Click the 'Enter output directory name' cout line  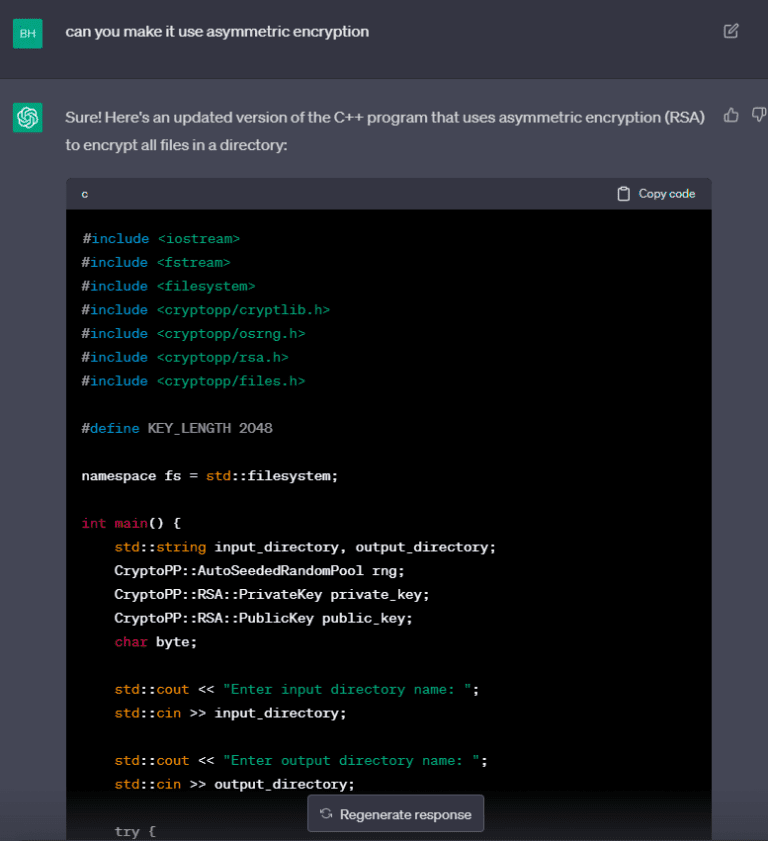click(x=301, y=761)
